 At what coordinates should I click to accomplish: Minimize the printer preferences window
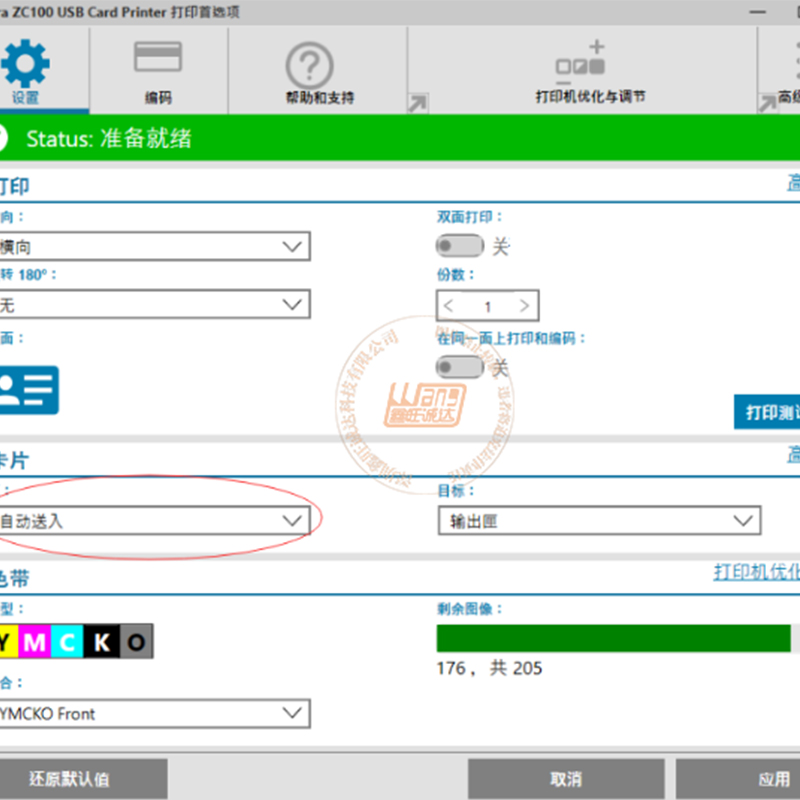pos(758,12)
